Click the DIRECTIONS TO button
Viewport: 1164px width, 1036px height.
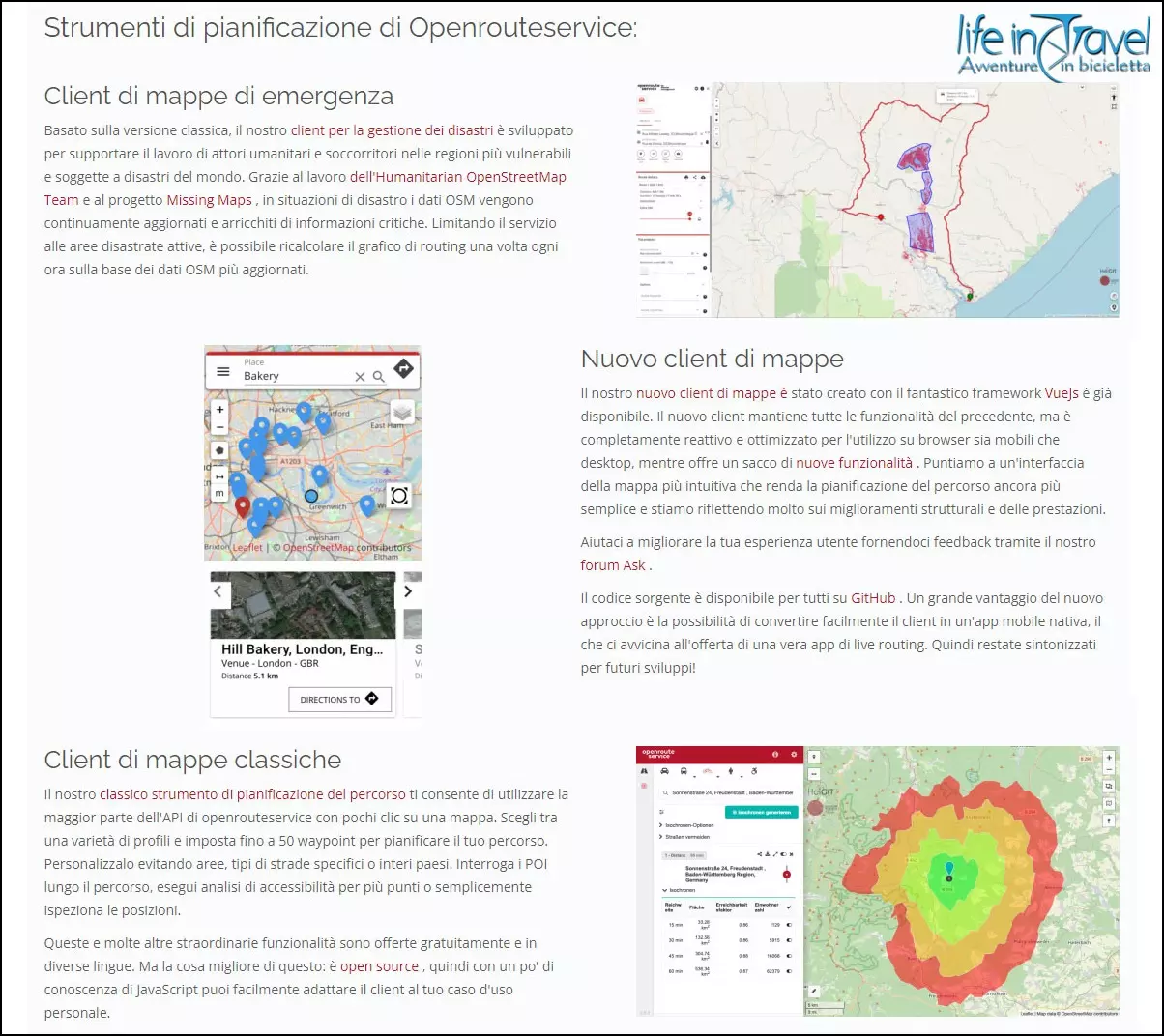point(339,699)
